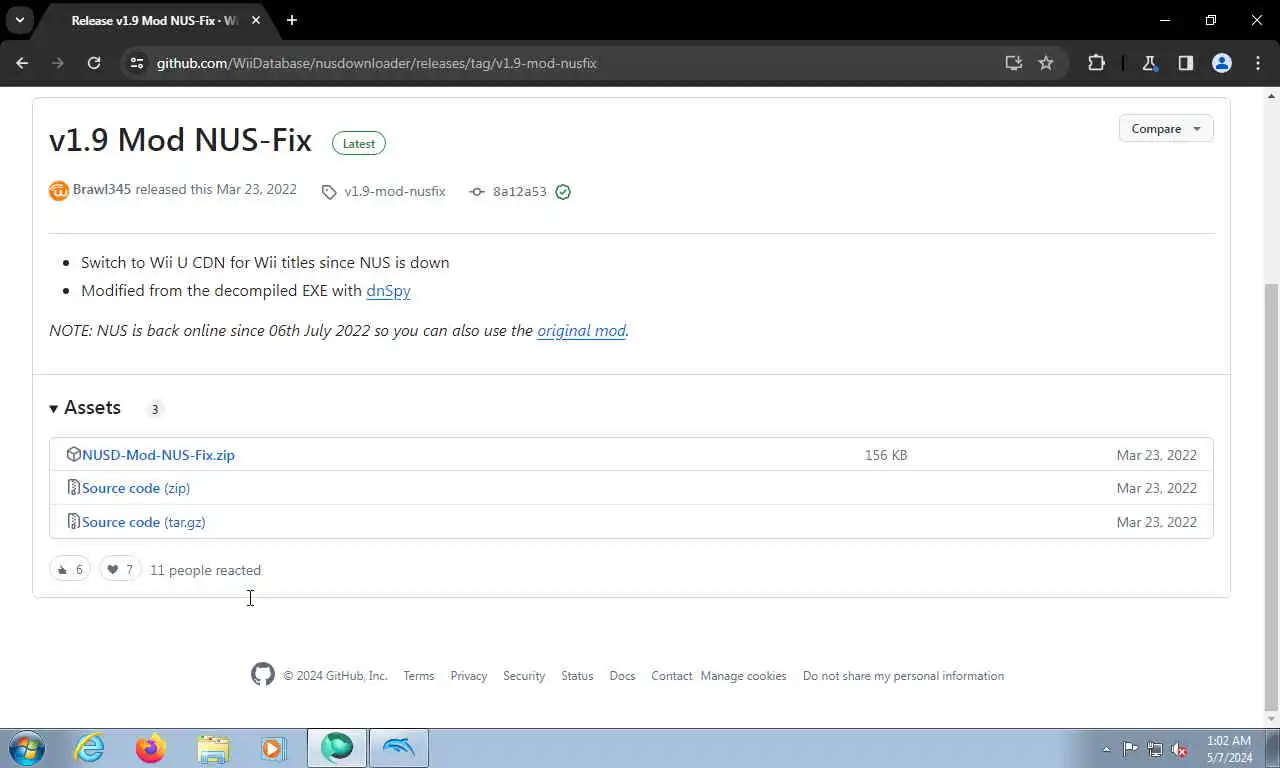Click the taskbar clock 1:02 AM
The width and height of the screenshot is (1280, 768).
pyautogui.click(x=1229, y=741)
